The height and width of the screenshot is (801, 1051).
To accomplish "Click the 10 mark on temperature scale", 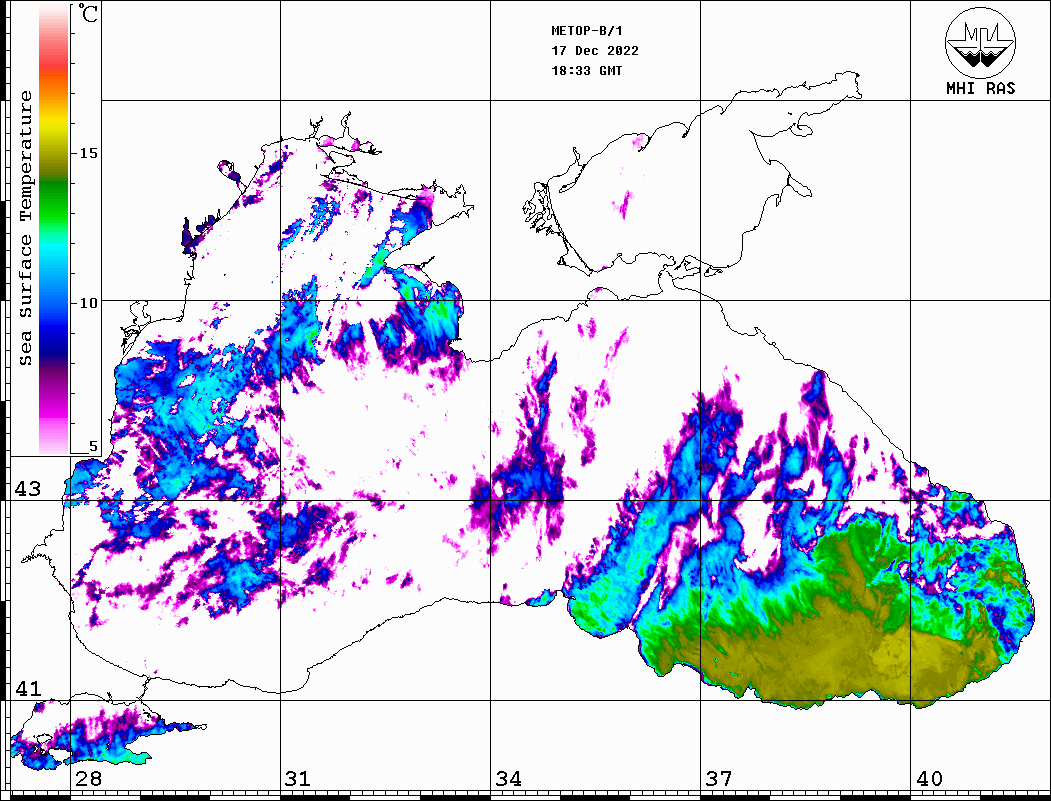I will click(88, 303).
